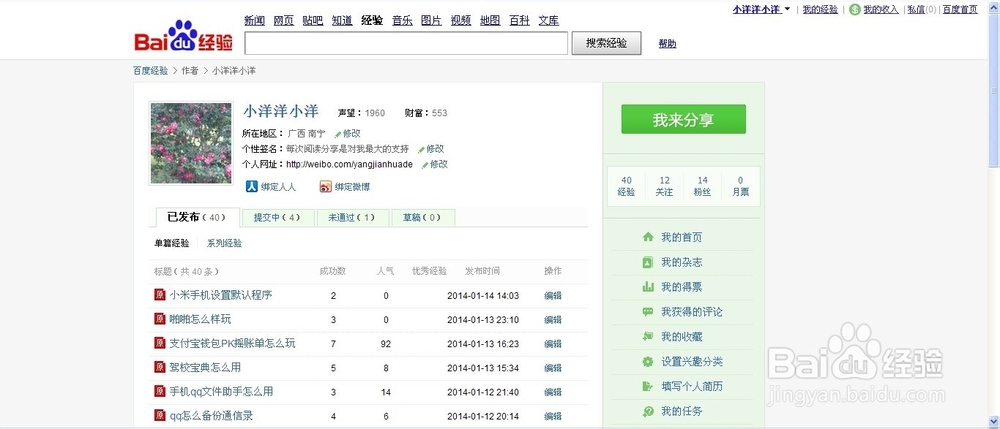The image size is (1000, 429).
Task: Click the 人气 value 92
Action: pos(385,344)
